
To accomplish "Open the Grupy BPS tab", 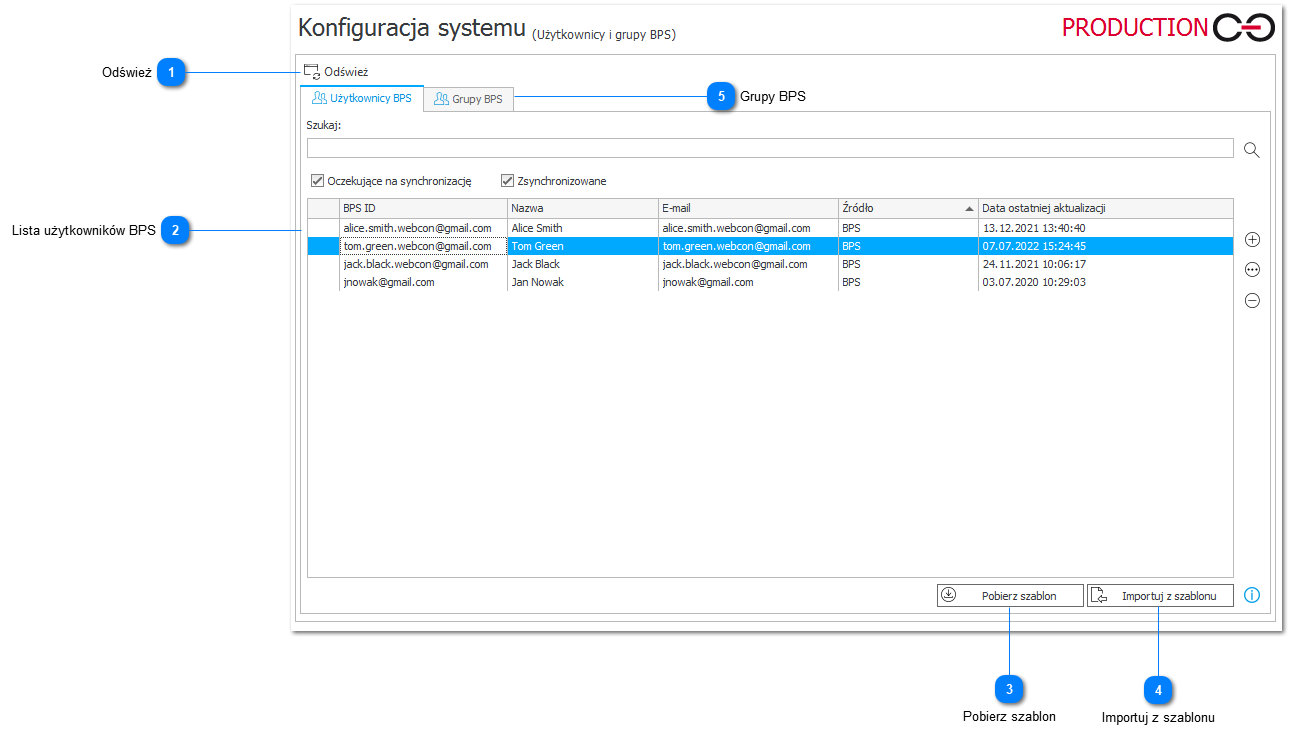I will pyautogui.click(x=469, y=99).
